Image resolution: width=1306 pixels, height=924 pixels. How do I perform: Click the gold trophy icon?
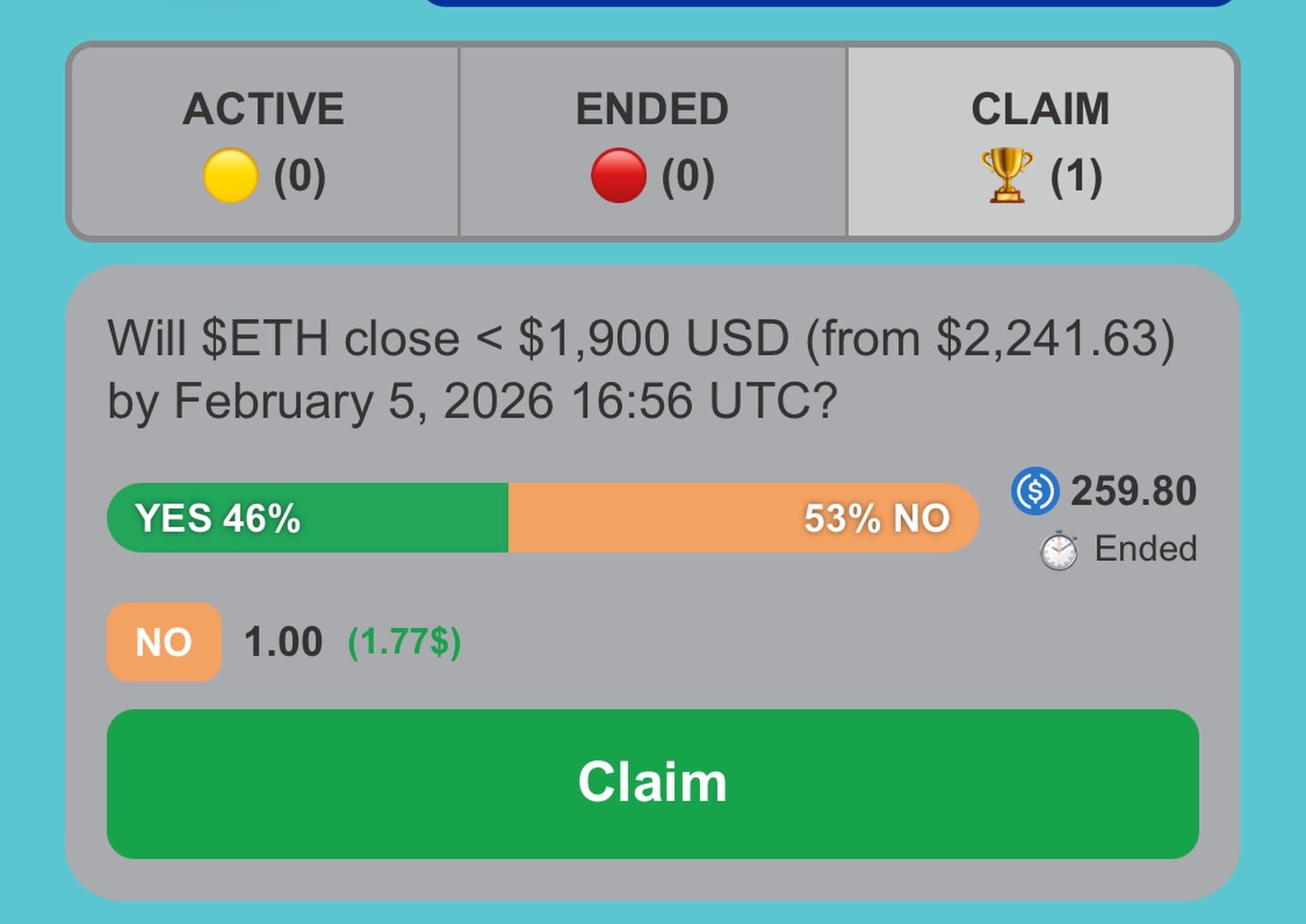tap(1006, 175)
